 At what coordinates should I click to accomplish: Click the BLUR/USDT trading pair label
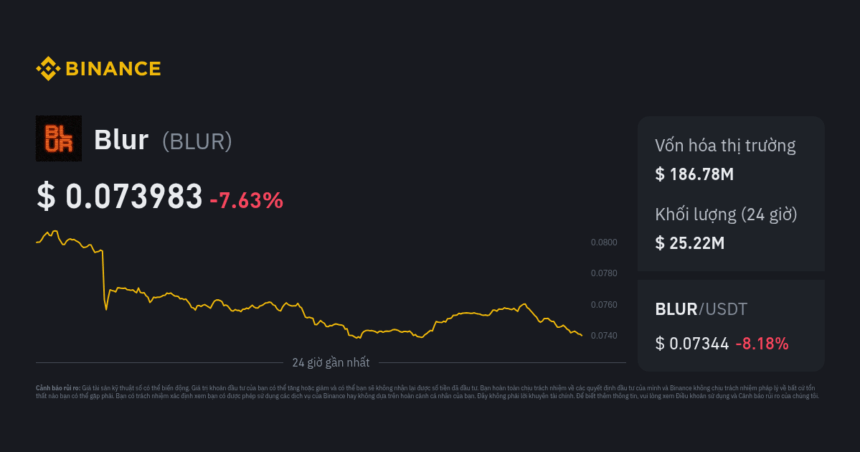[x=701, y=309]
